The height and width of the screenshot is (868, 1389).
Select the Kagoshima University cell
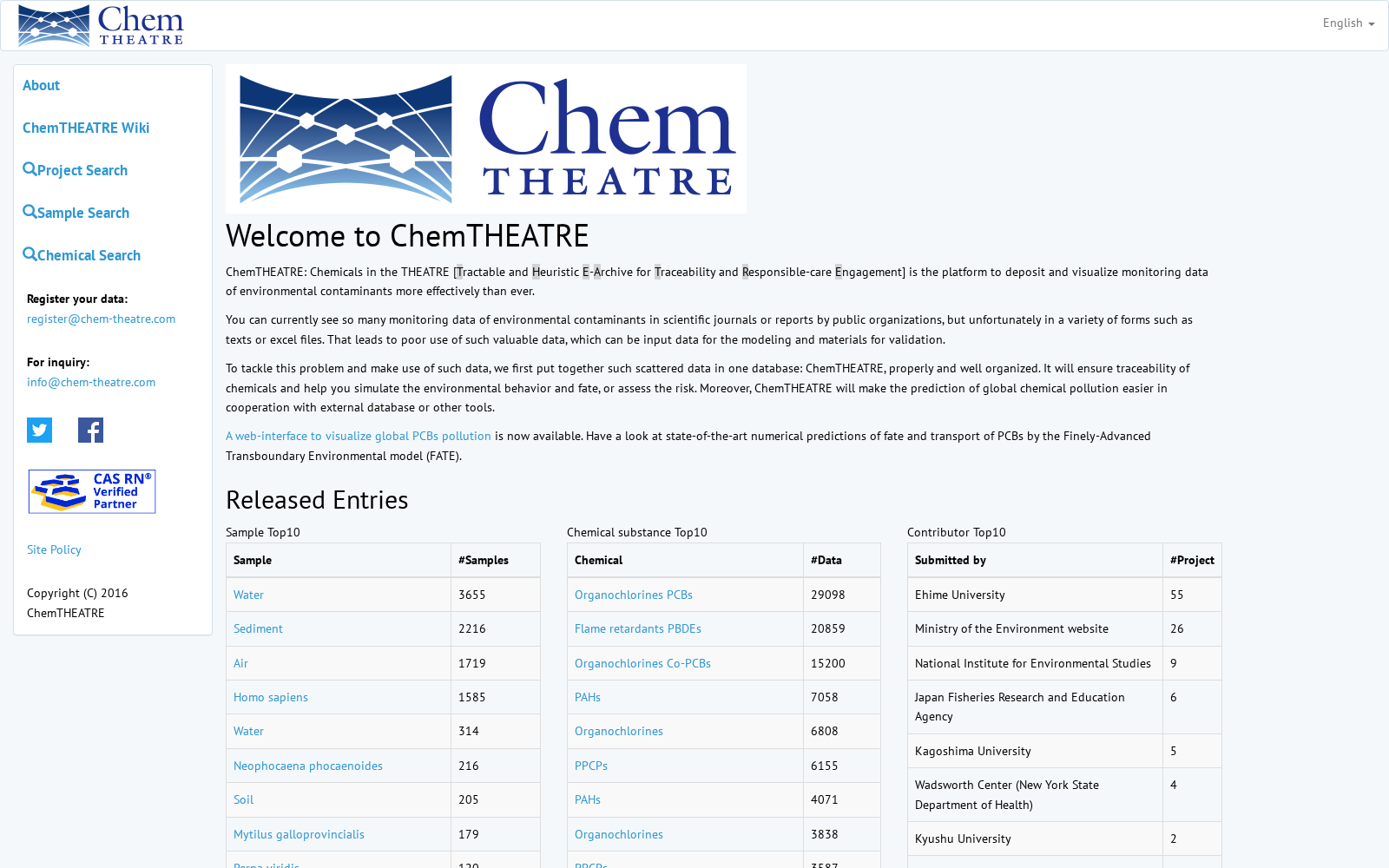tap(1035, 751)
